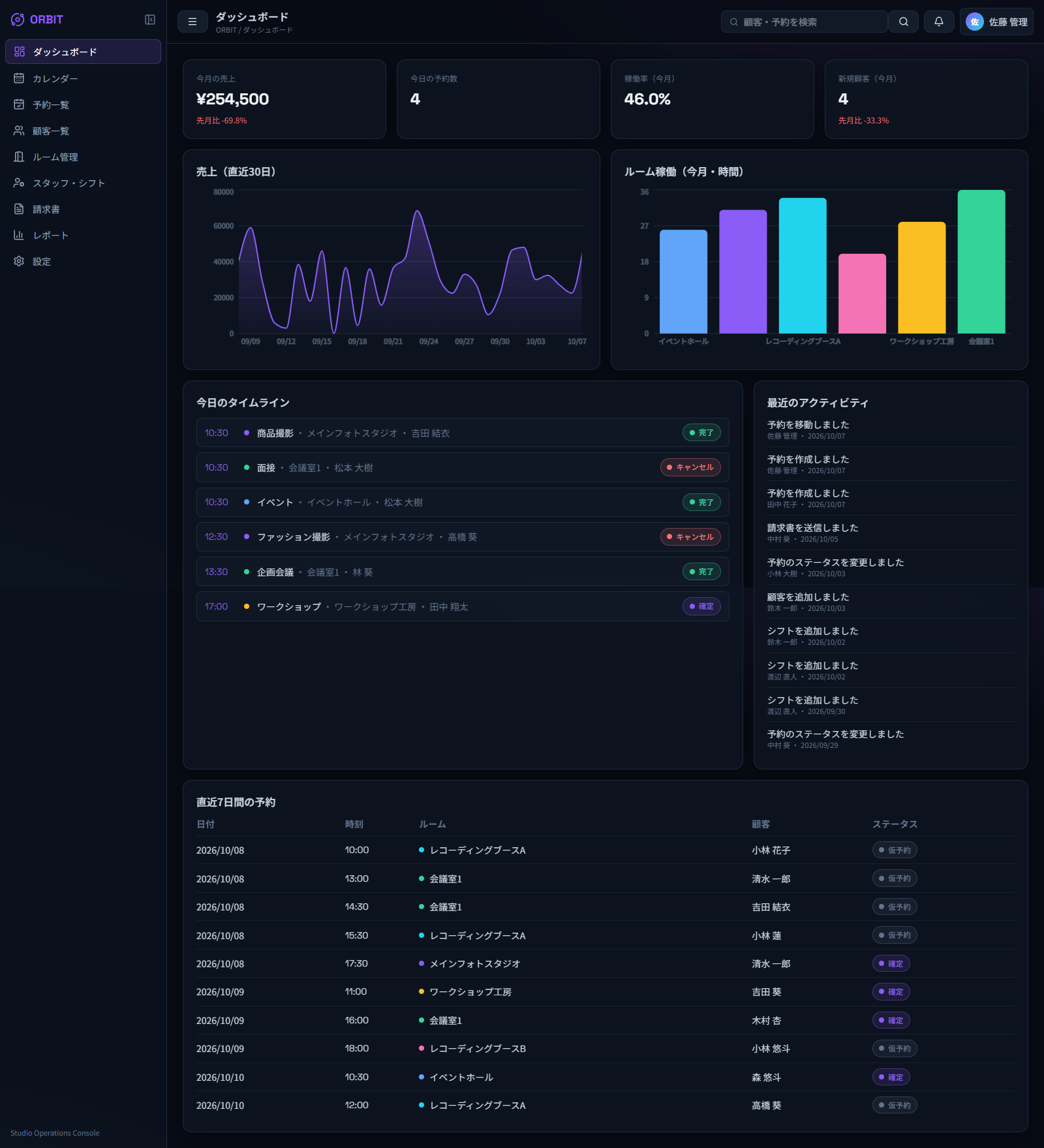Click the ワークショップ 17:00 timeline row
The image size is (1044, 1148).
463,606
